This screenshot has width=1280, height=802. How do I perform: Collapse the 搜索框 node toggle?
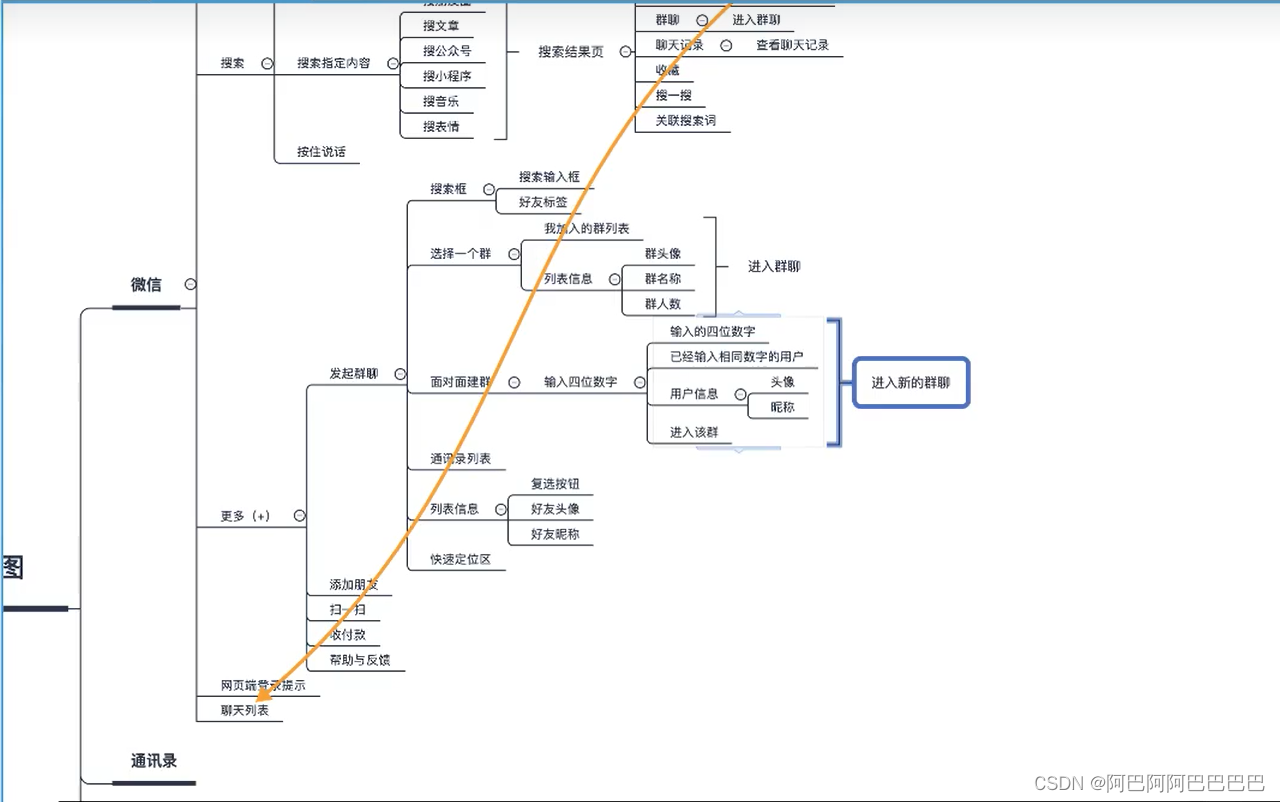(x=489, y=189)
